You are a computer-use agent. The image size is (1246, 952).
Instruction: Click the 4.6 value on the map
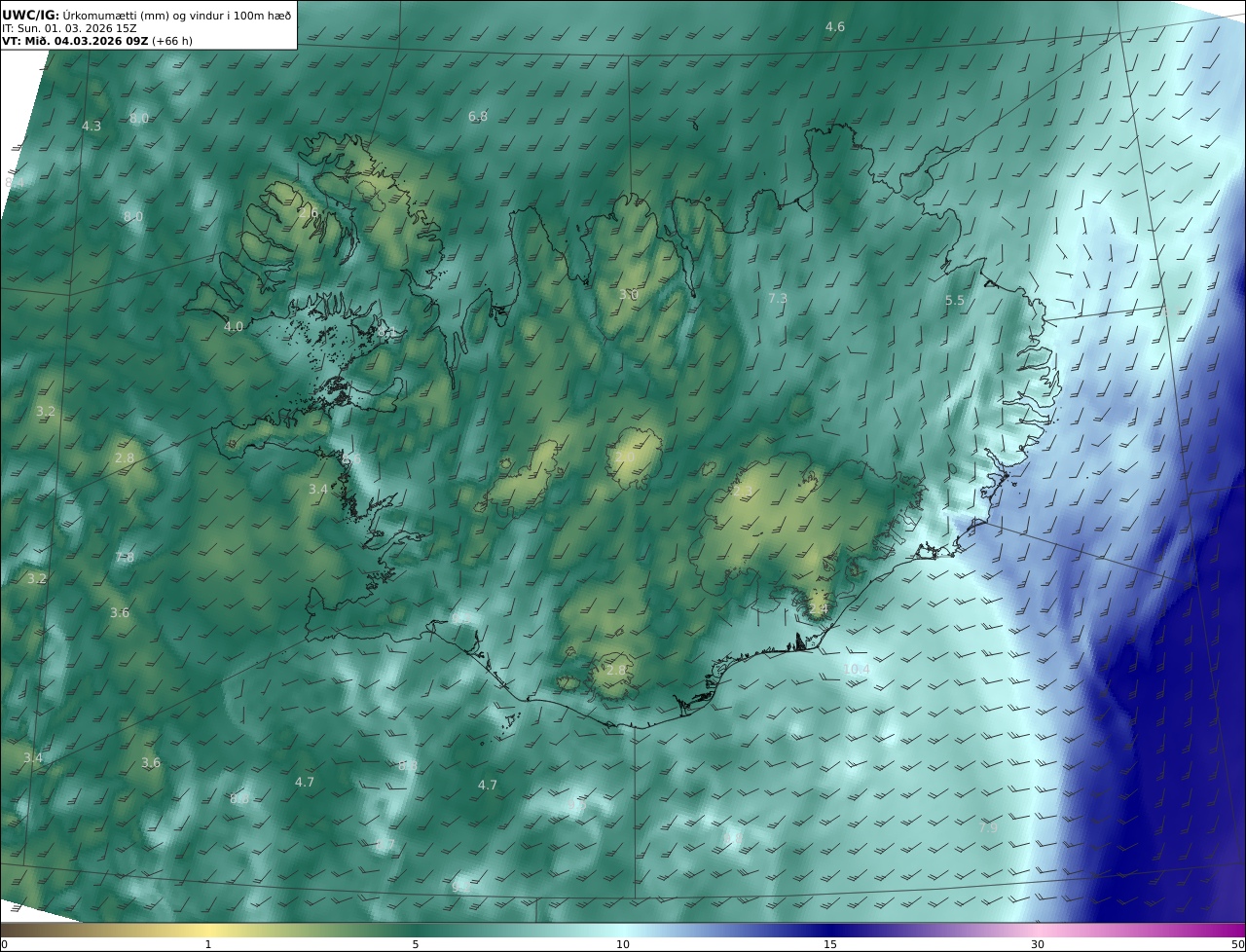click(x=835, y=26)
